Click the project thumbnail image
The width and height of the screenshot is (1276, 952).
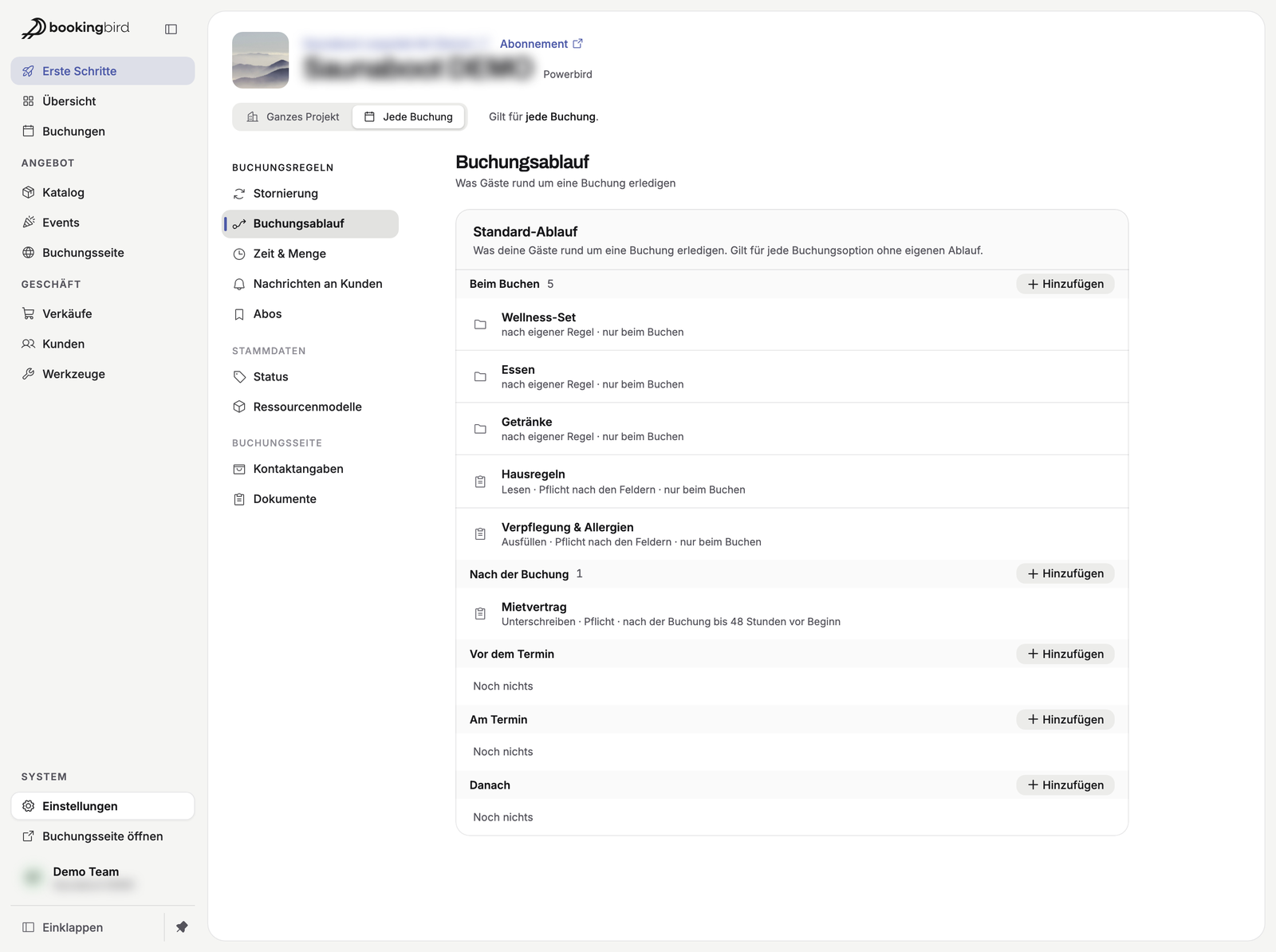click(x=260, y=60)
